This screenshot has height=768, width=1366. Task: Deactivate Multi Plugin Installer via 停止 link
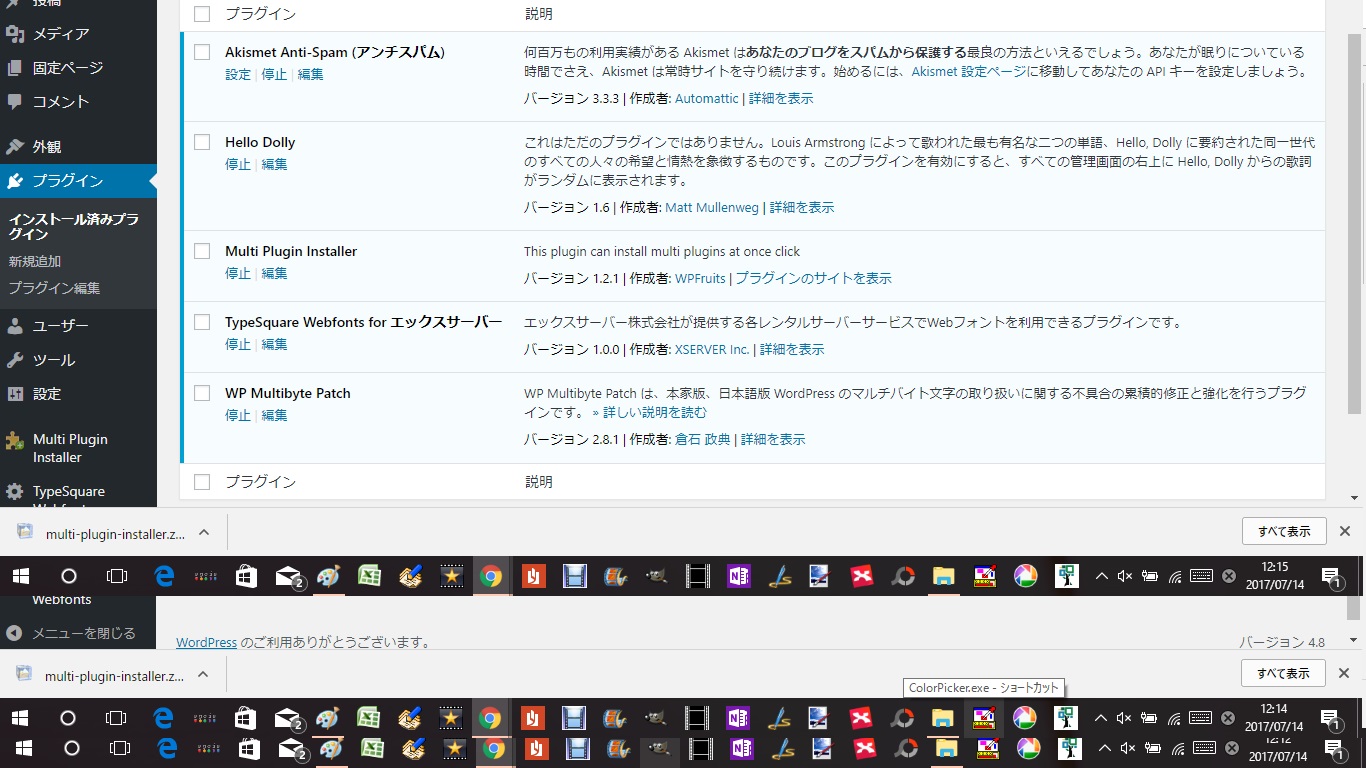[x=238, y=273]
